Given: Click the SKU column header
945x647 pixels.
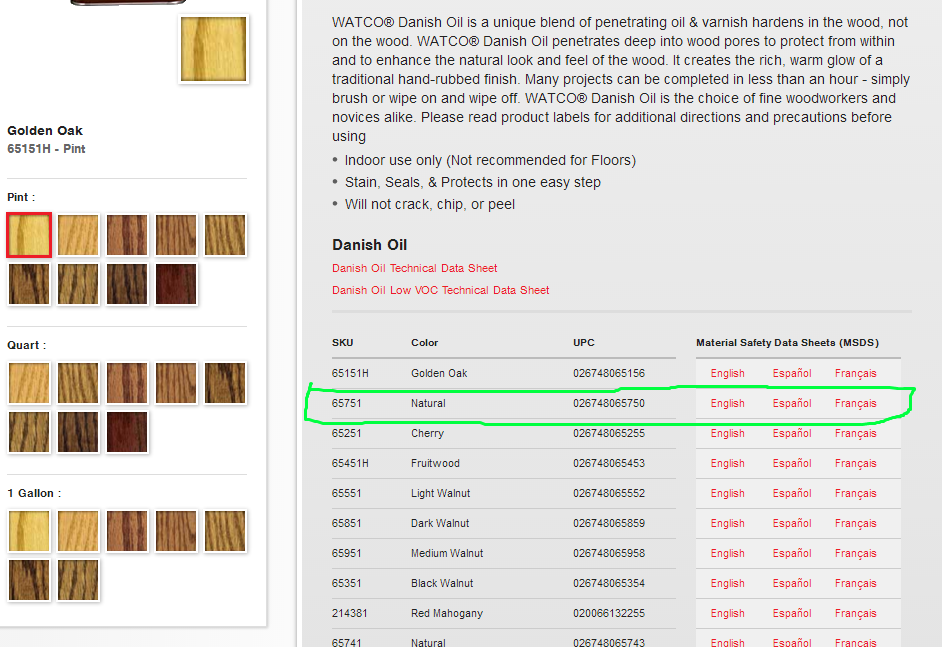Looking at the screenshot, I should coord(342,343).
